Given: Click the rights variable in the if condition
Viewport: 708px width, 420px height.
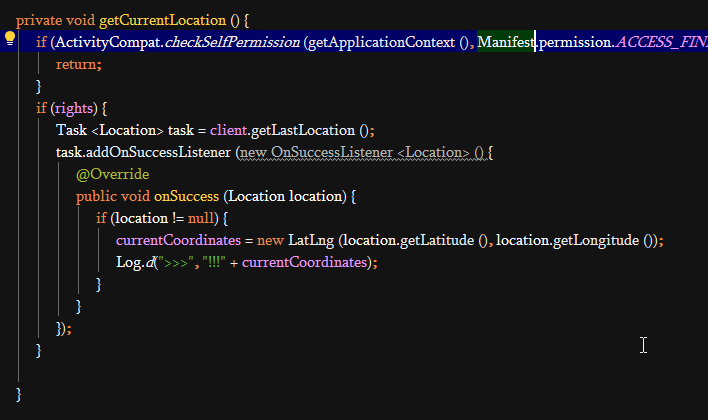Looking at the screenshot, I should [74, 108].
